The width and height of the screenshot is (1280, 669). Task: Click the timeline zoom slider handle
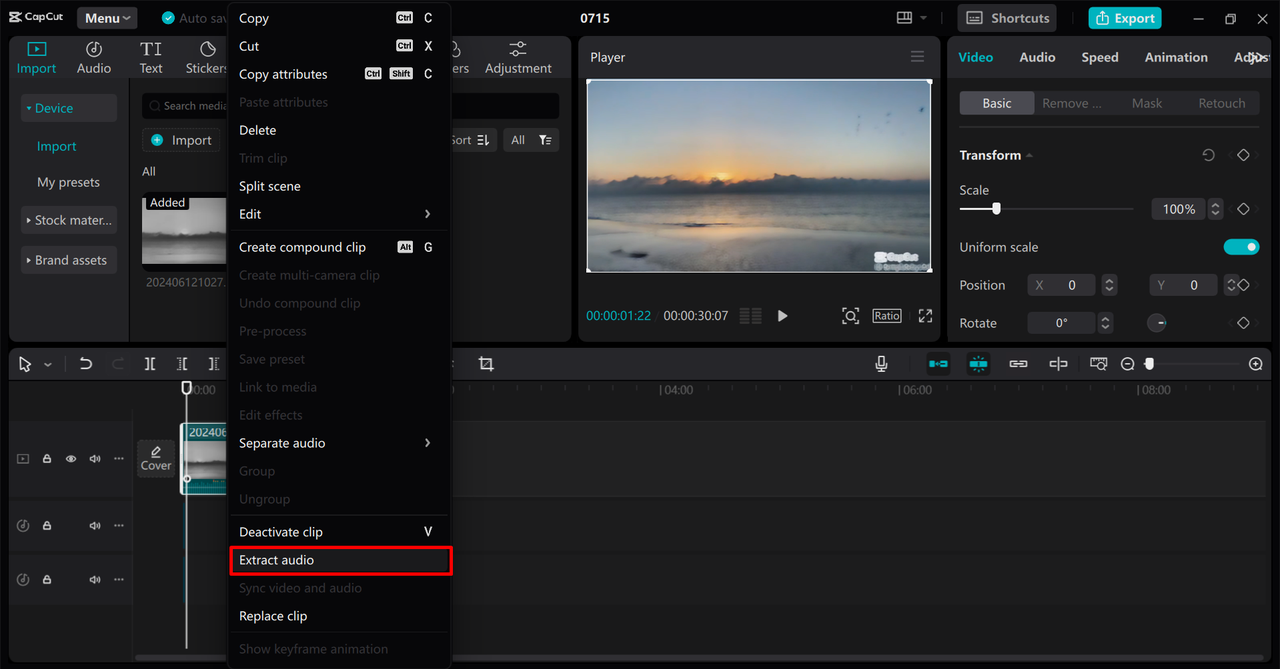[x=1149, y=364]
